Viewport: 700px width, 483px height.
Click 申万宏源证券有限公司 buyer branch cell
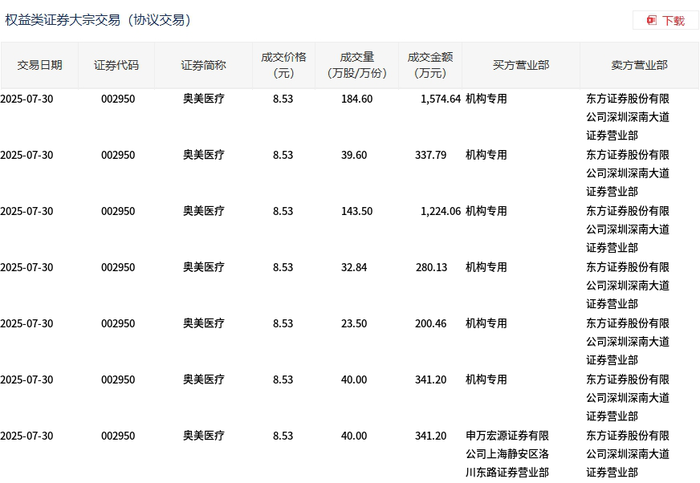[507, 454]
